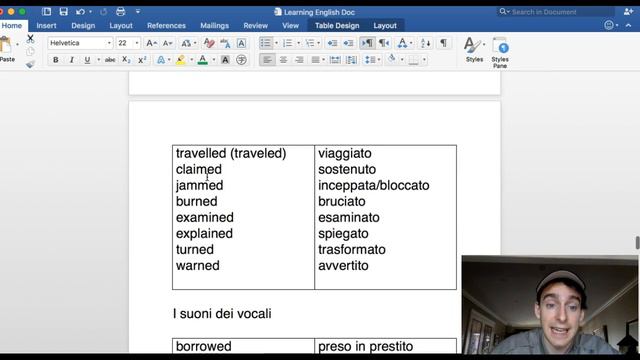Toggle Align Right
The height and width of the screenshot is (360, 640).
[x=299, y=60]
